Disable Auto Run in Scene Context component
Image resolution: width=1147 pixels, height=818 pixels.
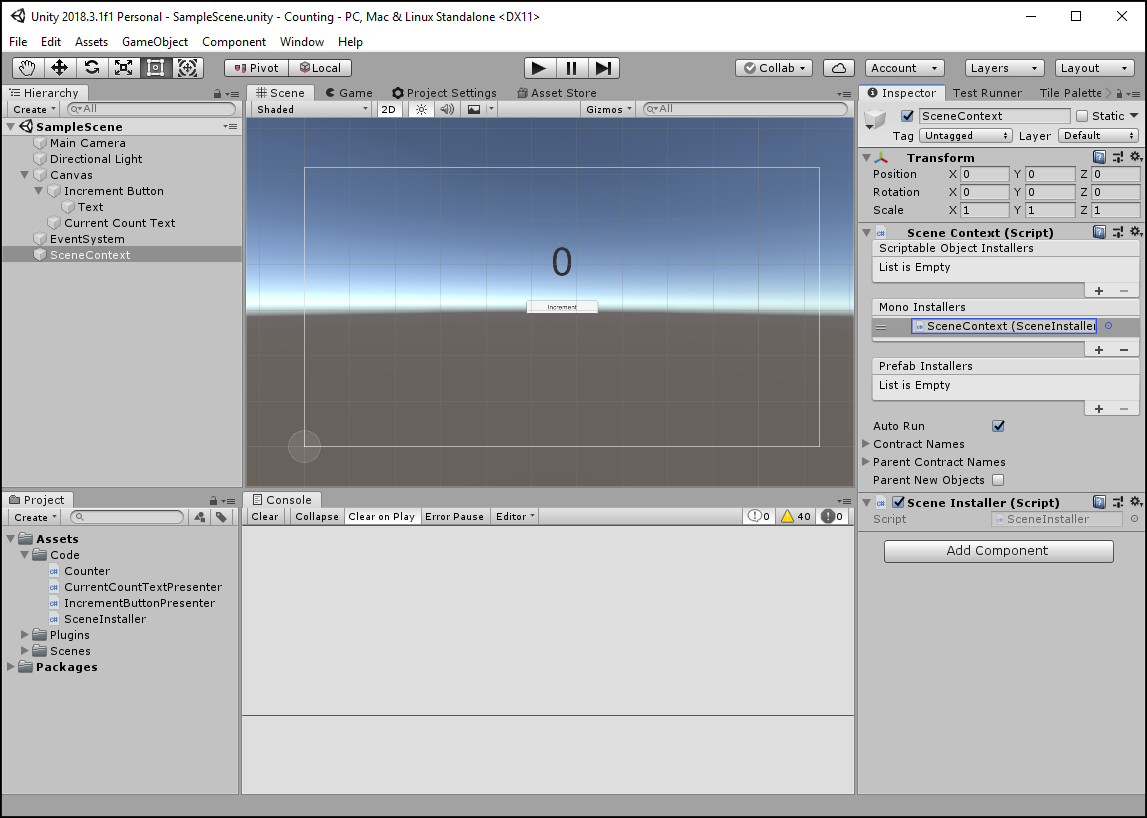click(998, 425)
